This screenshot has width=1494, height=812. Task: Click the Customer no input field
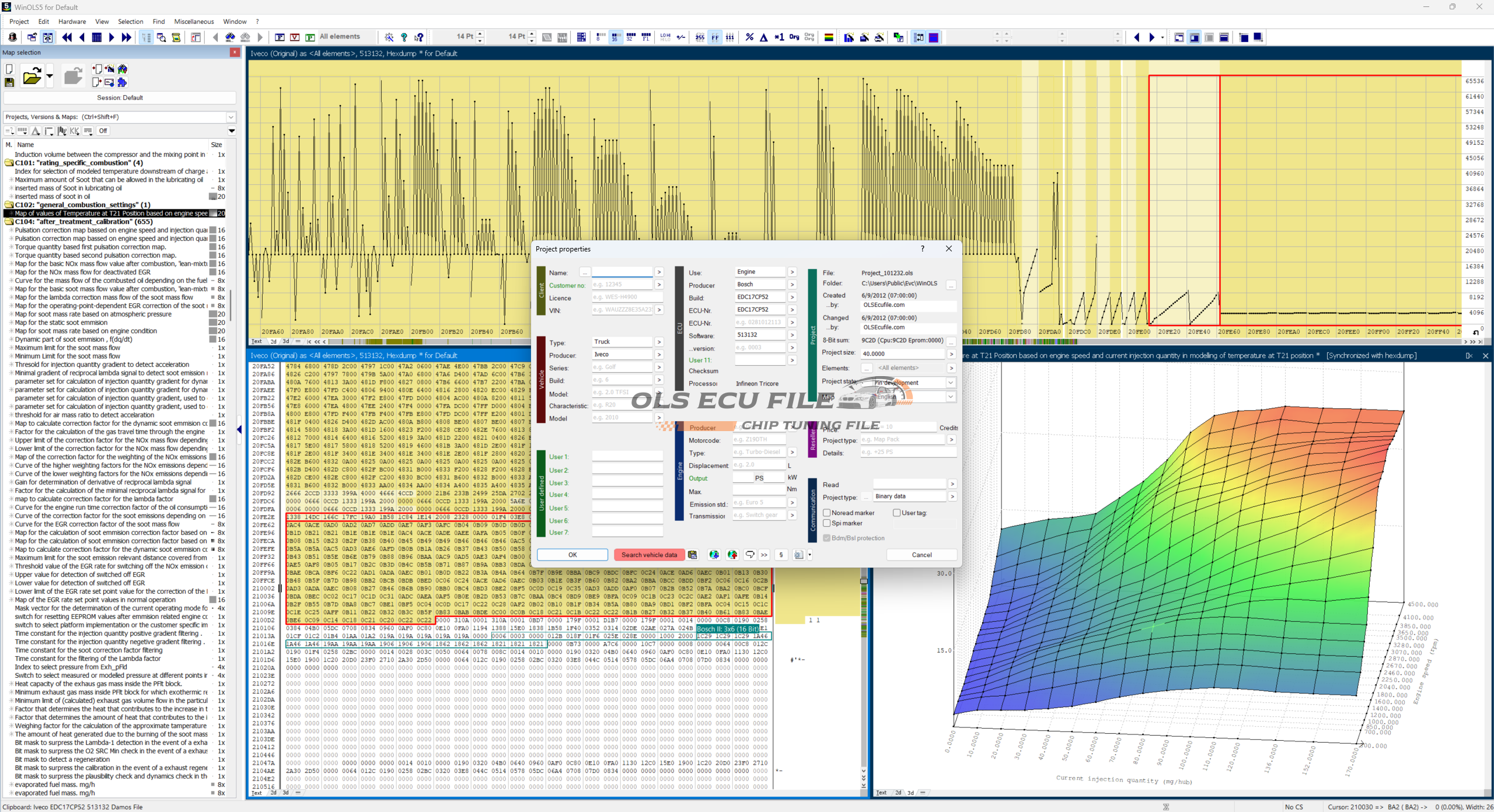pos(622,285)
